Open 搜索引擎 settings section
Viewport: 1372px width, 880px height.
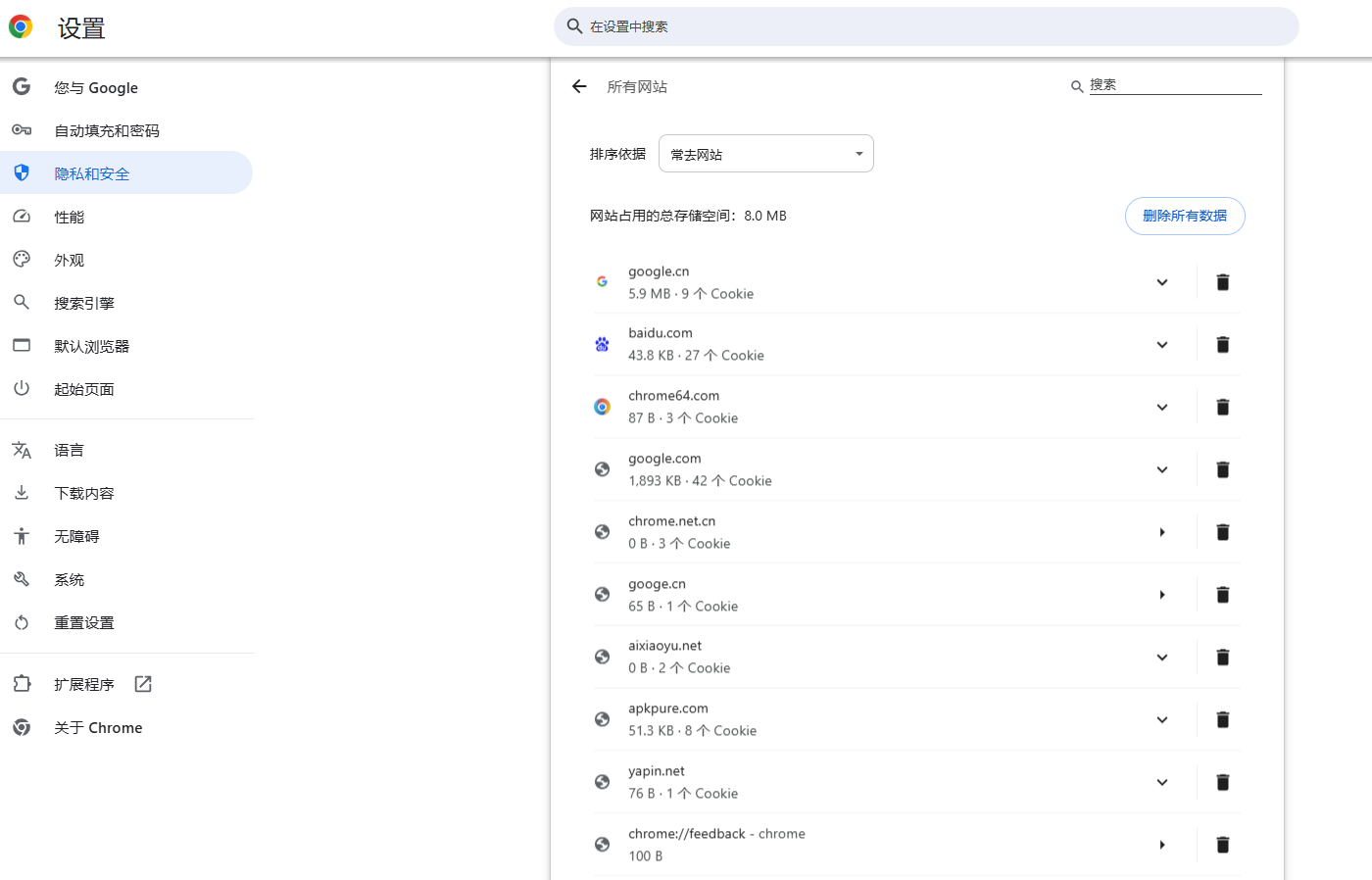point(126,303)
